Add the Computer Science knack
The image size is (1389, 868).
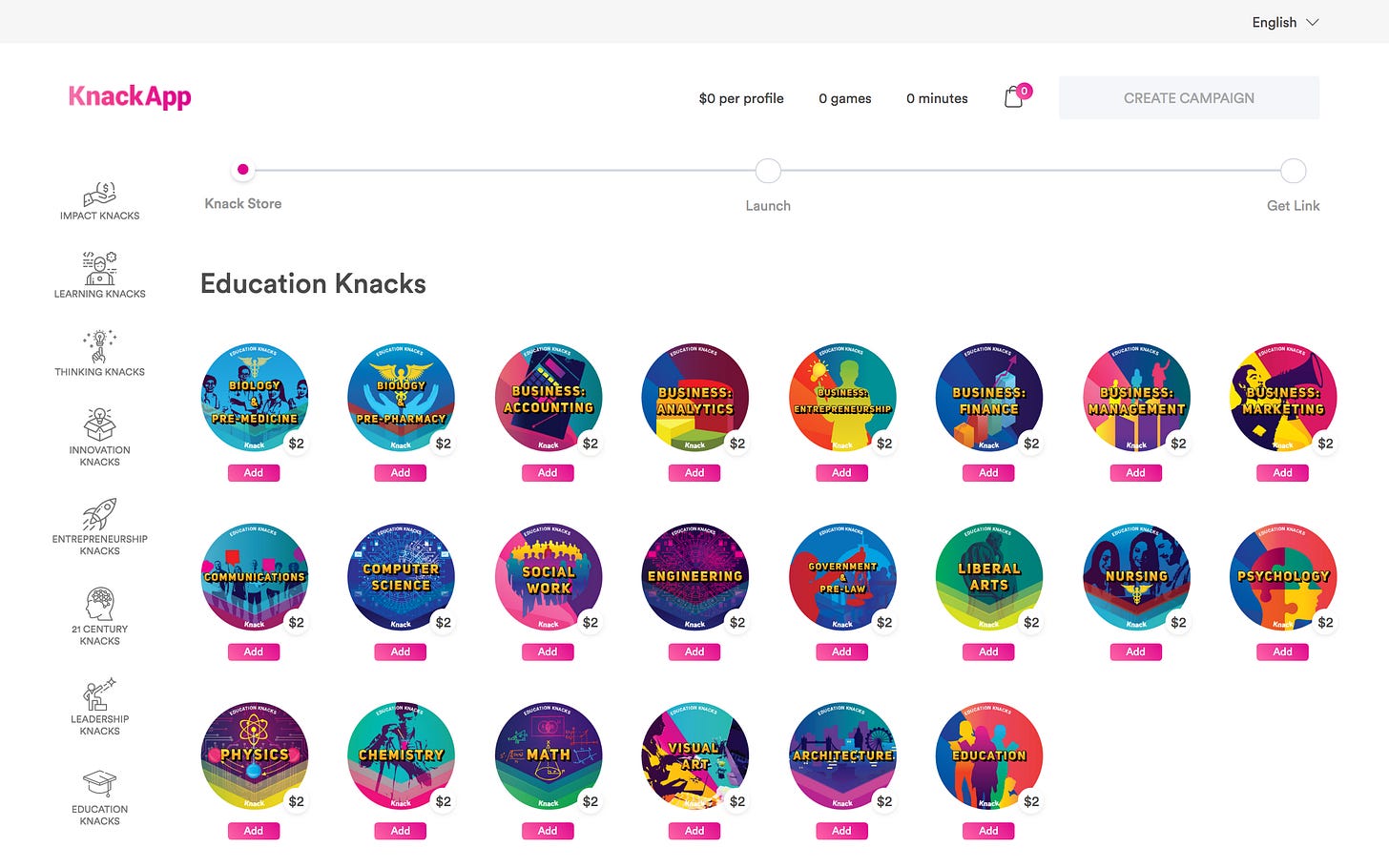point(401,651)
